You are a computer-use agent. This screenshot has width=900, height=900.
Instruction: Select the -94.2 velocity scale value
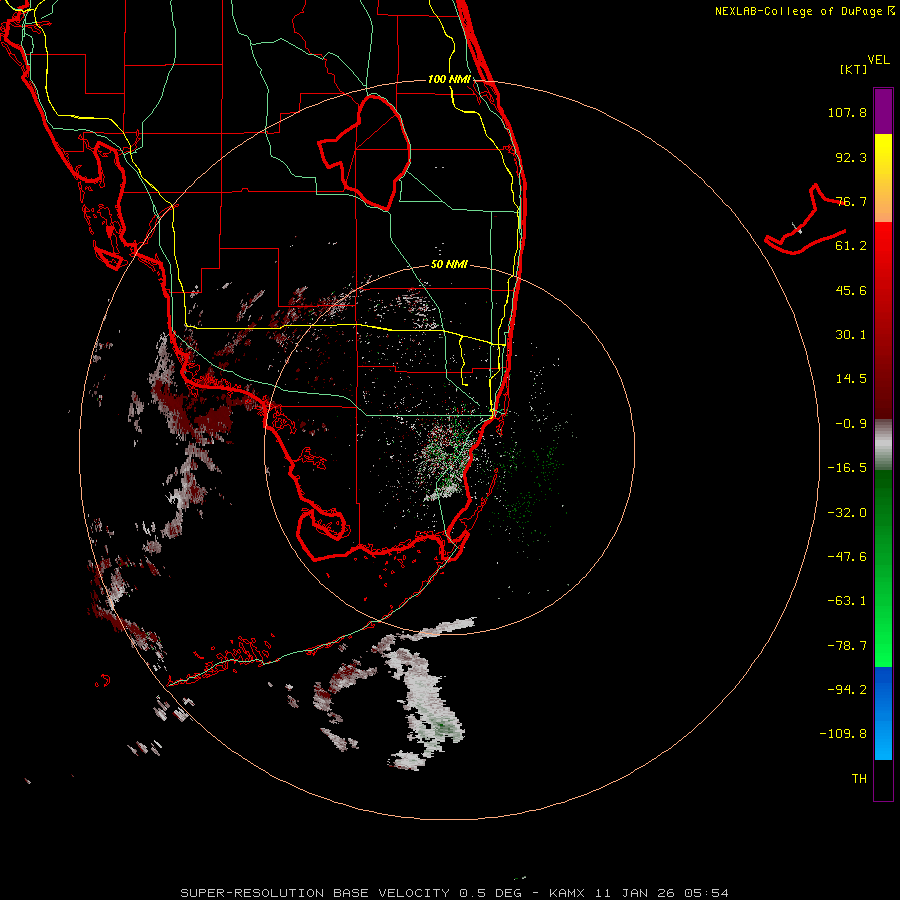point(847,689)
